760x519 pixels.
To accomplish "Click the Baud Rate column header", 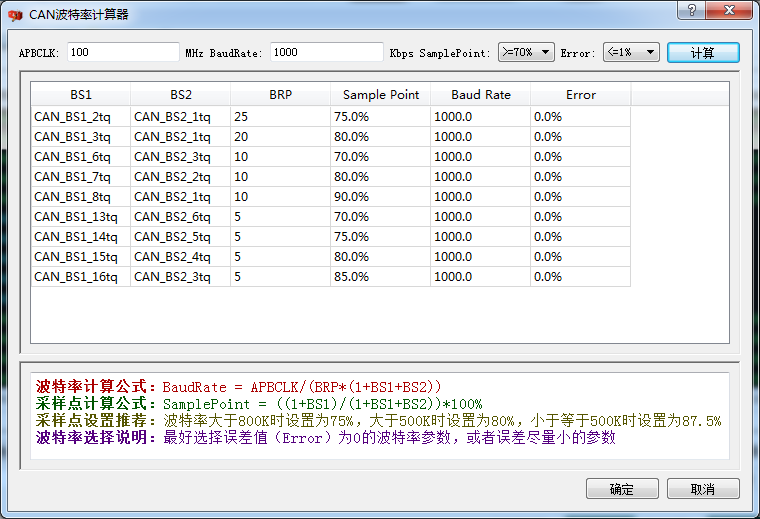I will [x=481, y=95].
